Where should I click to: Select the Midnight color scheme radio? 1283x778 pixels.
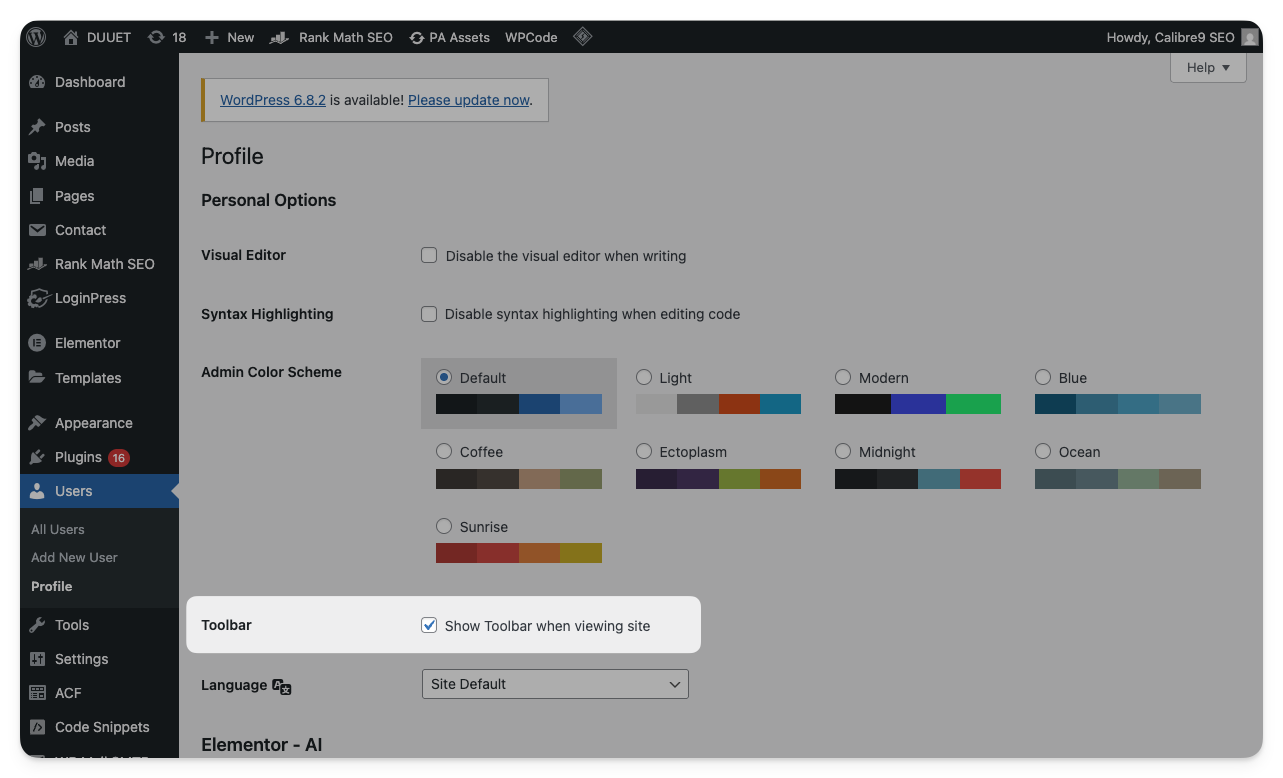[x=843, y=452]
